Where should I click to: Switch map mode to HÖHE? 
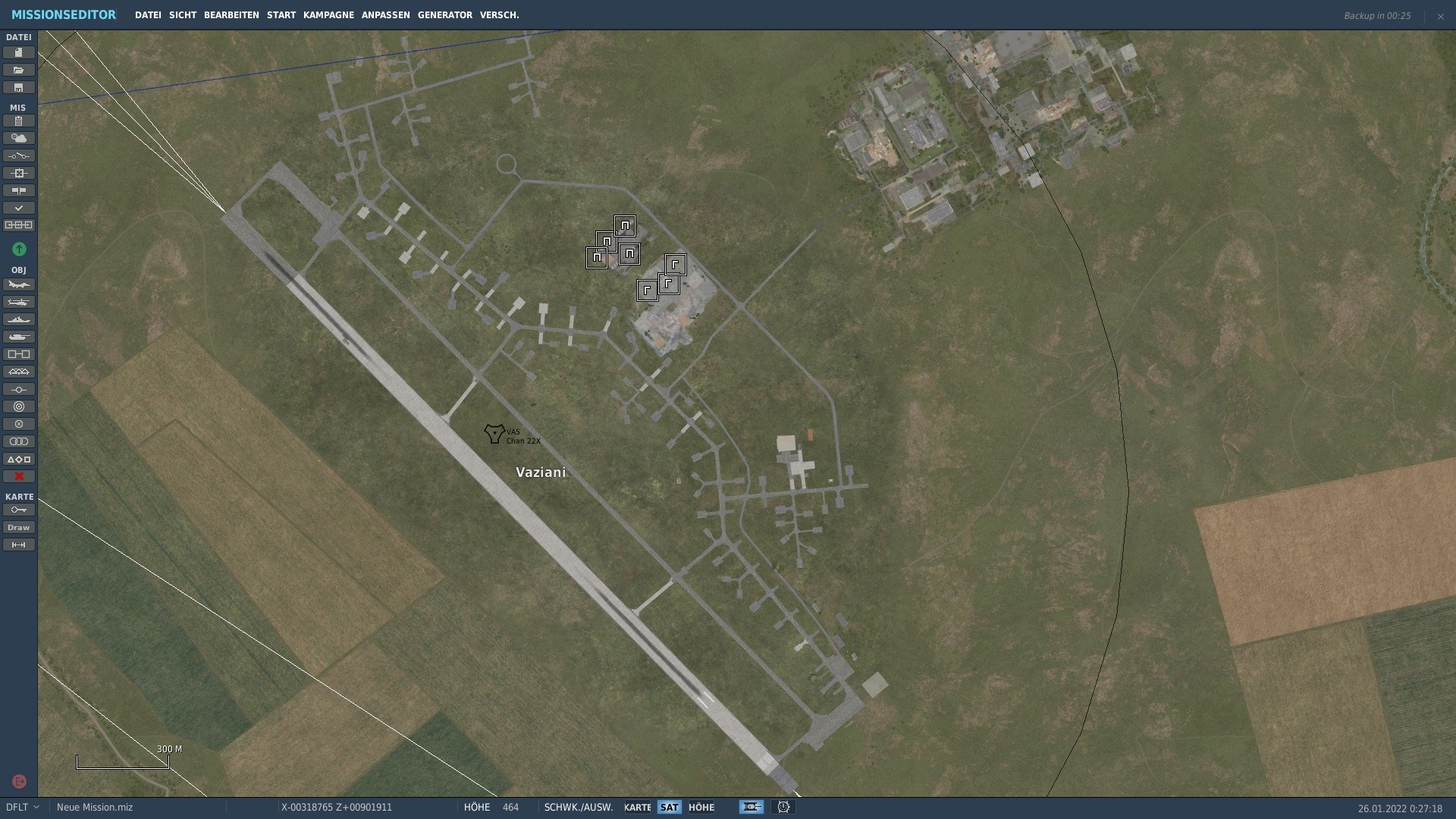[x=701, y=808]
